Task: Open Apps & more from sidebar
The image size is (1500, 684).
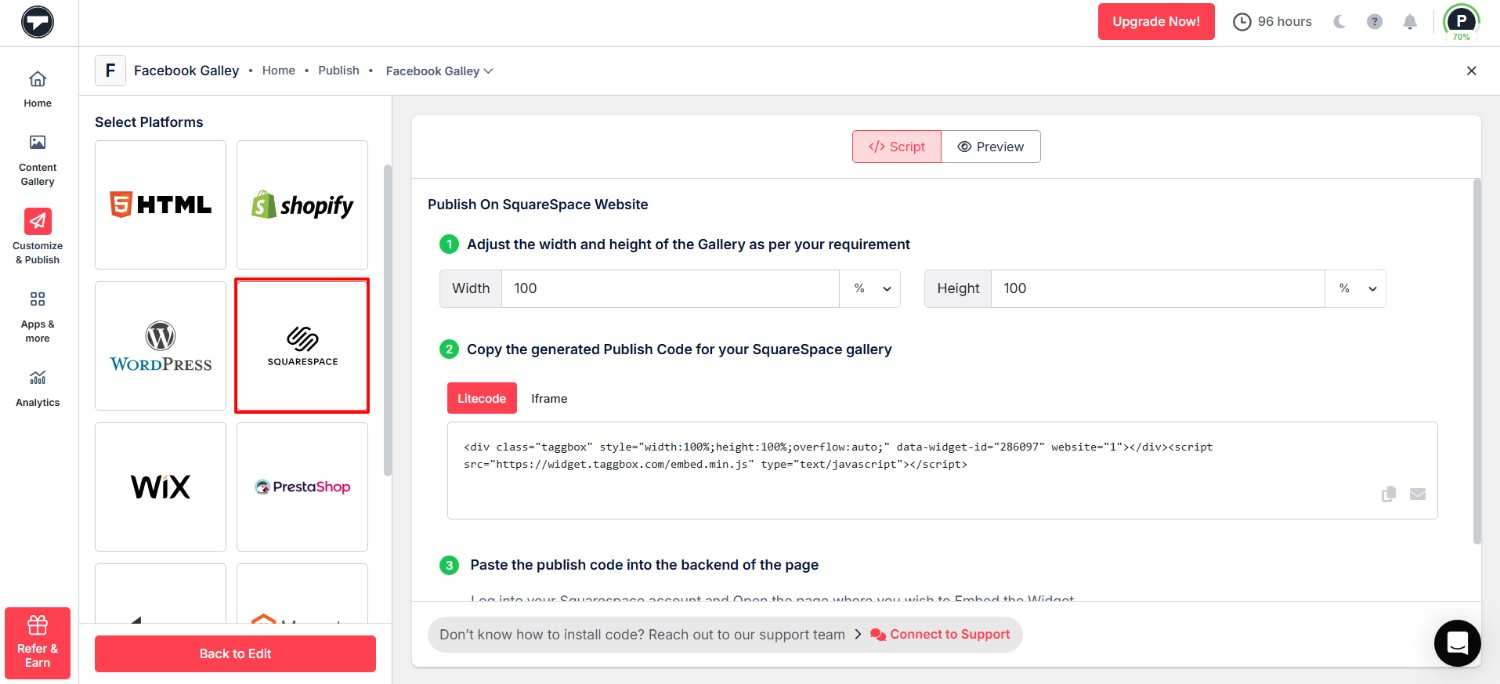Action: (x=37, y=313)
